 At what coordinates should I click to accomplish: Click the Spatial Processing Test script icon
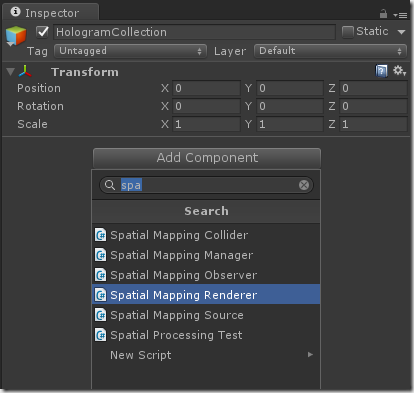click(100, 335)
